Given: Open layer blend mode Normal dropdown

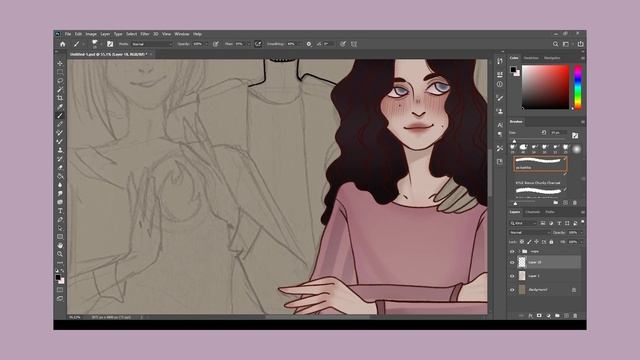Looking at the screenshot, I should click(529, 233).
